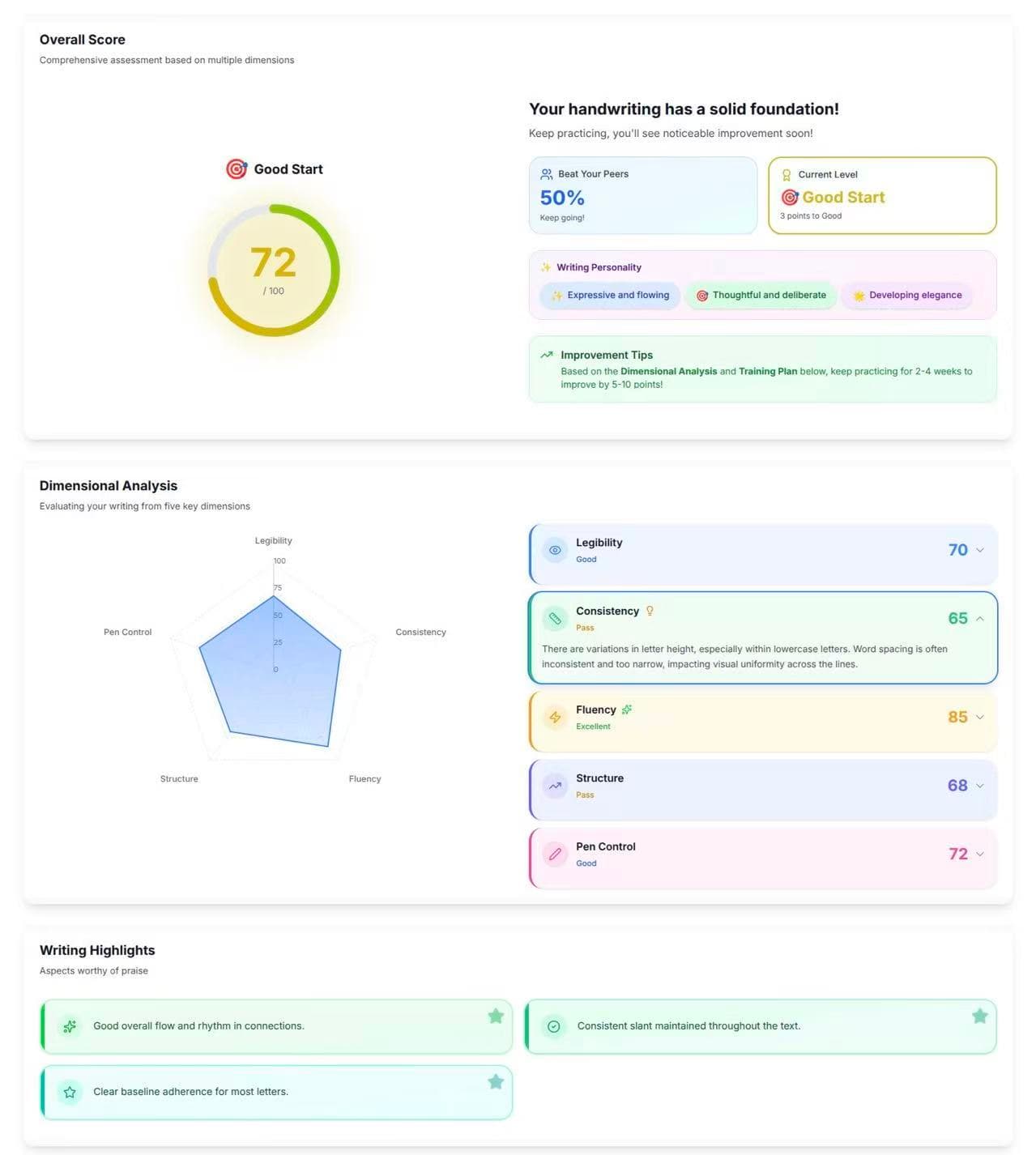The width and height of the screenshot is (1036, 1155).
Task: Click the Improvement Tips arrow icon
Action: pyautogui.click(x=547, y=355)
